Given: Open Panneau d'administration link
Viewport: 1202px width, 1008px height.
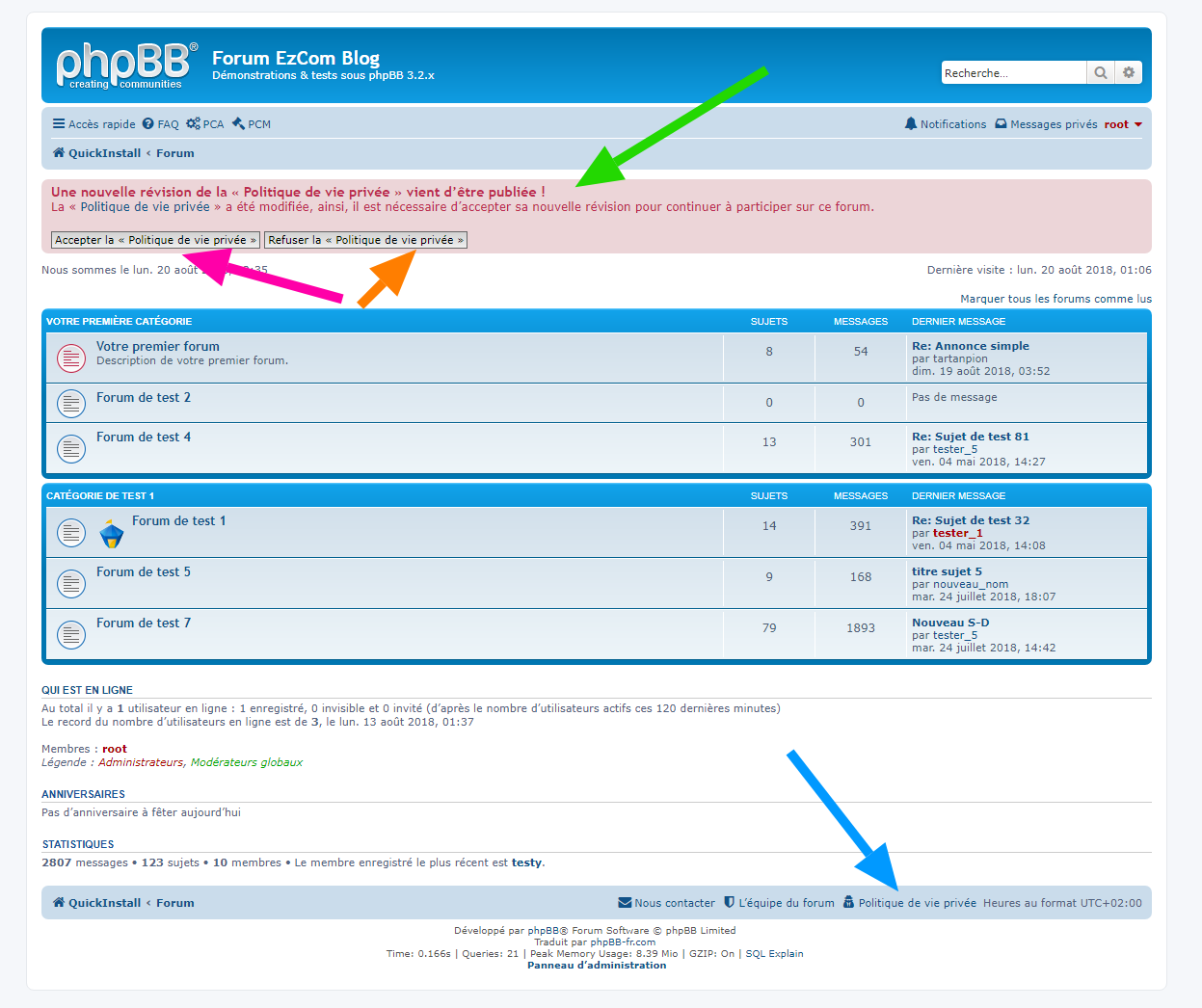Looking at the screenshot, I should (x=597, y=966).
